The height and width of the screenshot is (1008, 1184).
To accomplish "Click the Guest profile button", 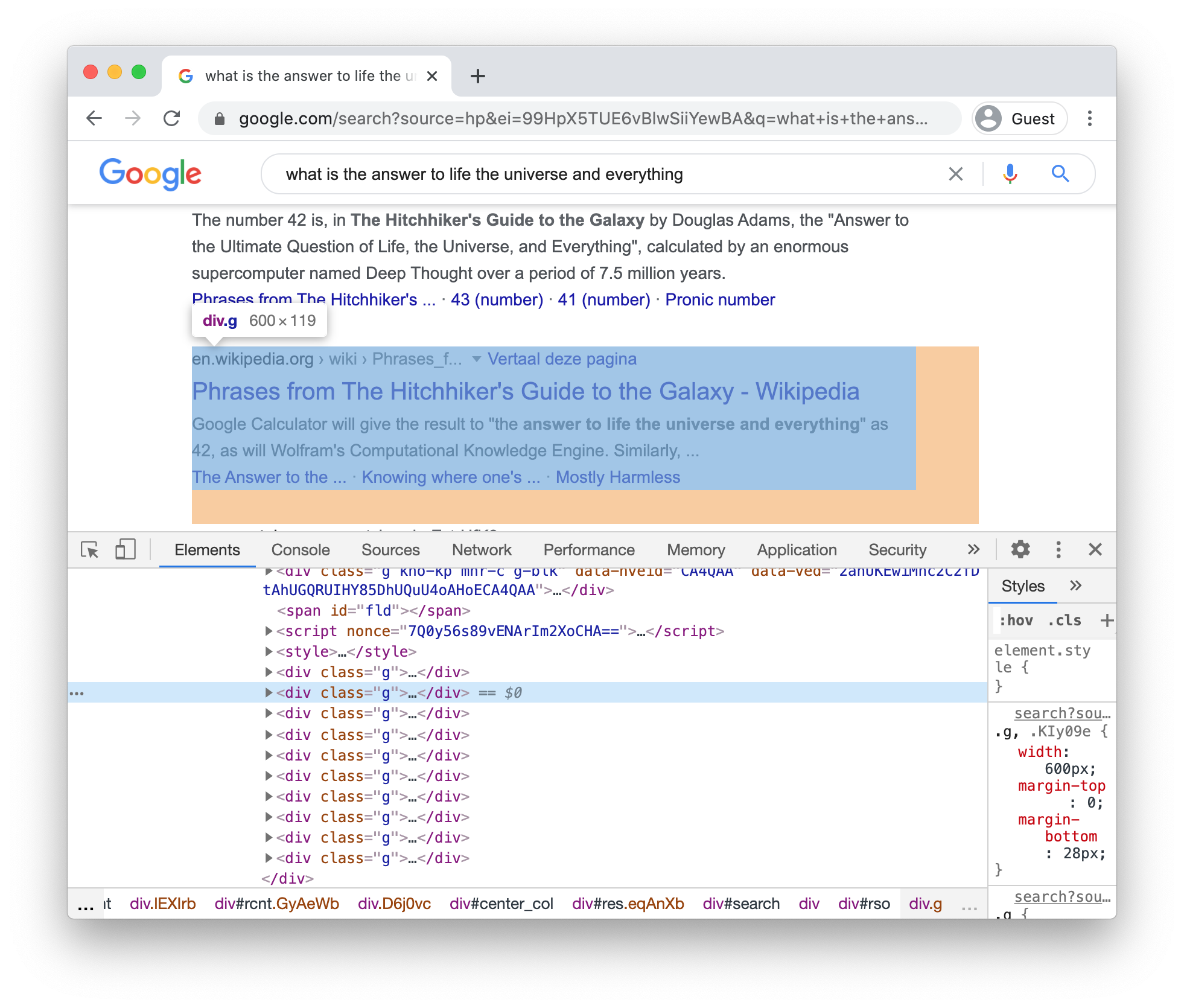I will pos(1019,118).
